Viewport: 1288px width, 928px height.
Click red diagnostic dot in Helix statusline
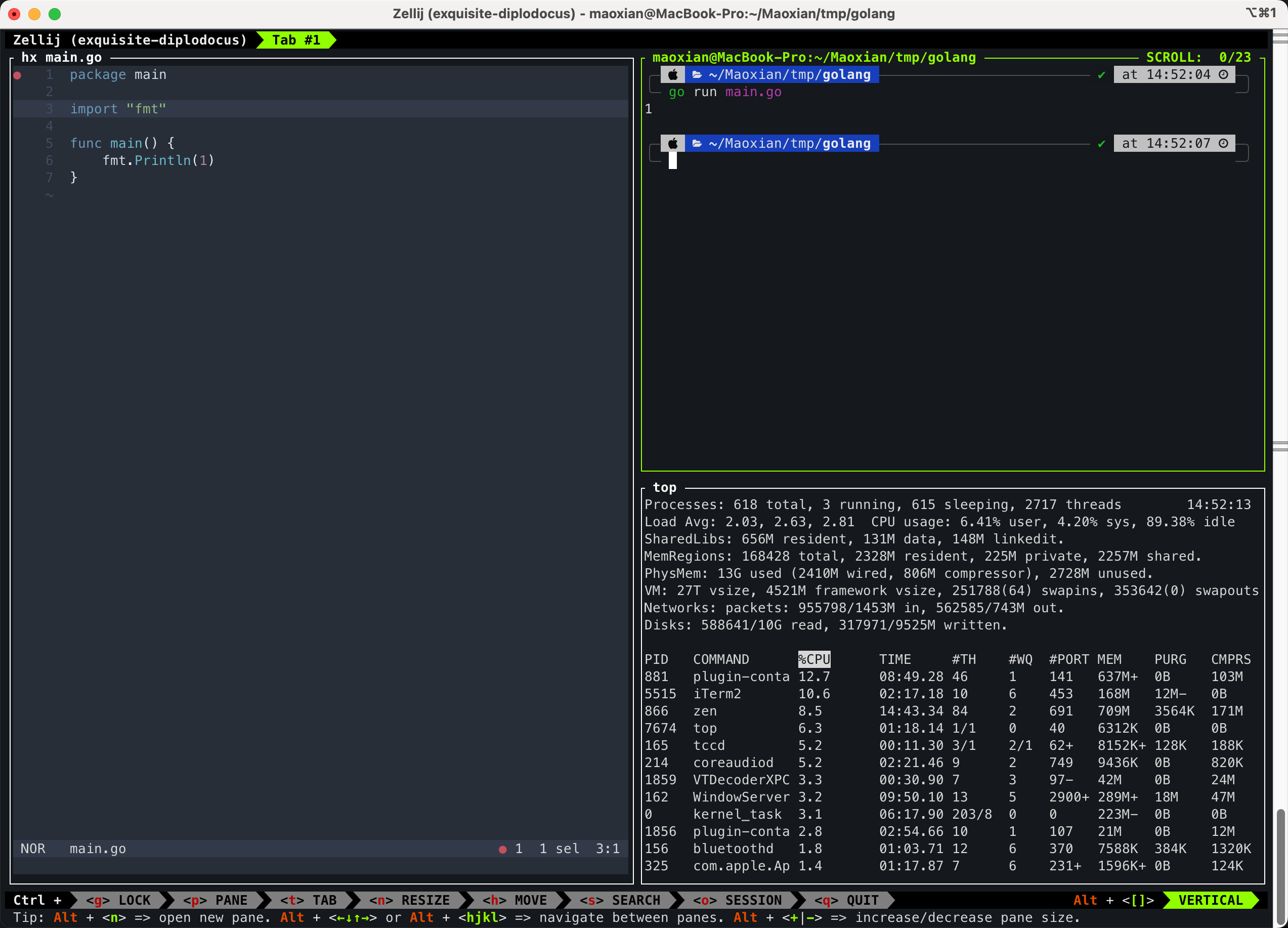tap(502, 849)
